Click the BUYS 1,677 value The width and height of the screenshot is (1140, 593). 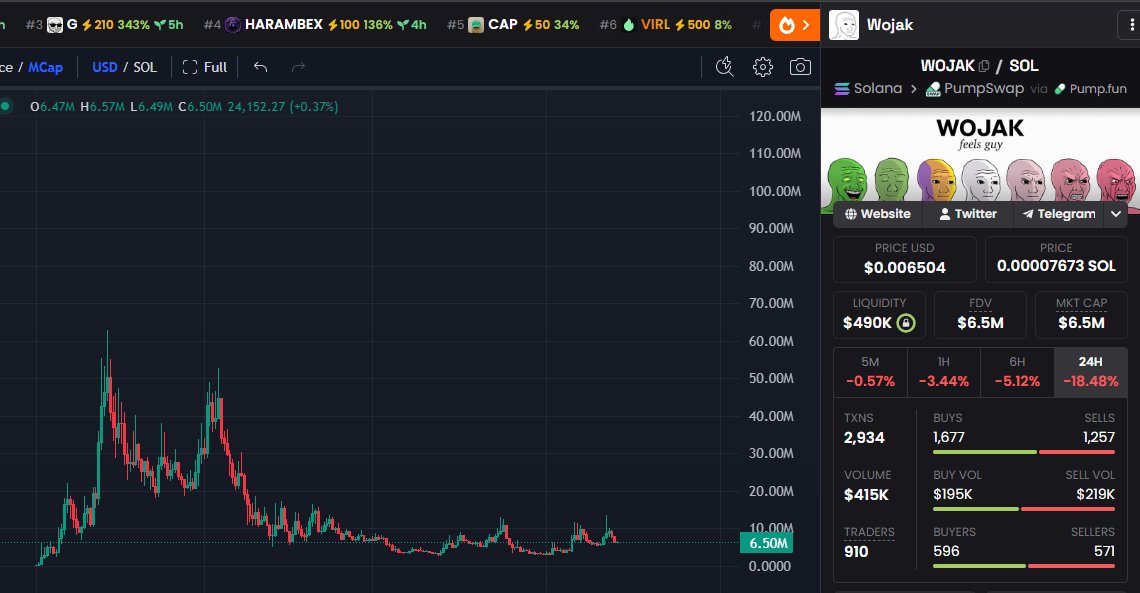(949, 437)
